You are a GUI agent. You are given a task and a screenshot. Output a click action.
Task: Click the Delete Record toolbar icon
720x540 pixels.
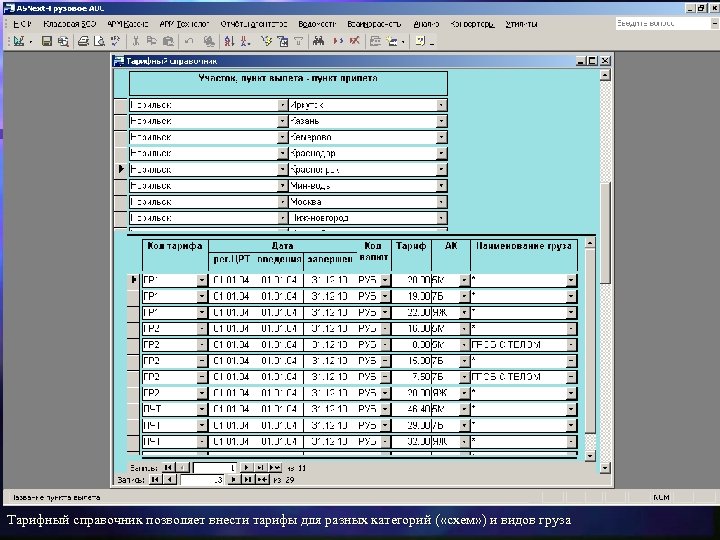click(x=354, y=41)
